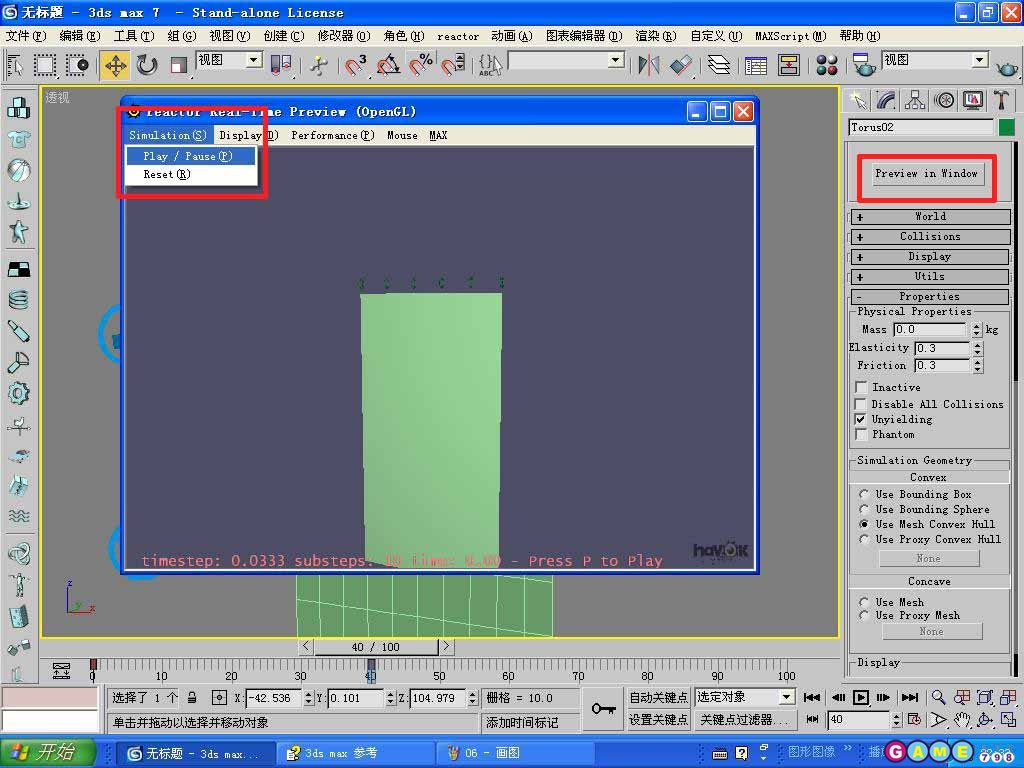Open the Display panel tab icon
The image size is (1024, 768).
973,100
